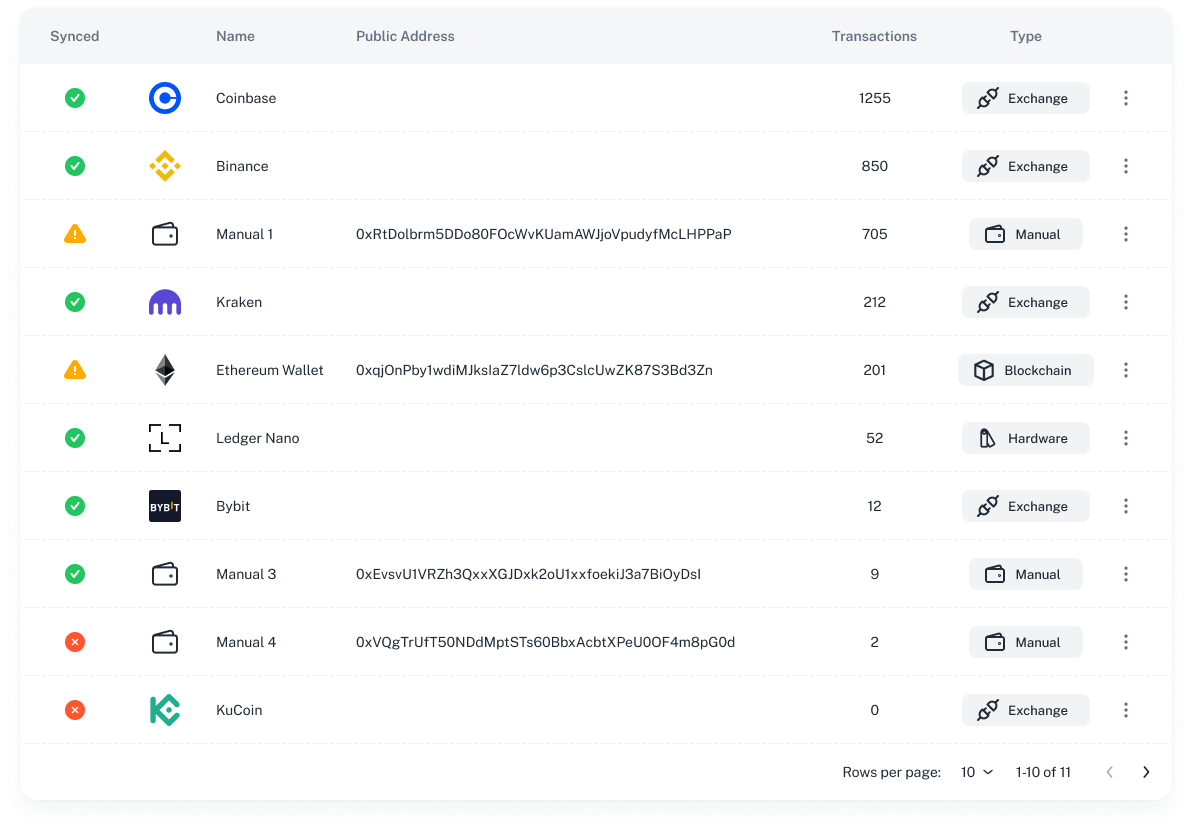The width and height of the screenshot is (1192, 832).
Task: Go to the next page of results
Action: [1146, 772]
